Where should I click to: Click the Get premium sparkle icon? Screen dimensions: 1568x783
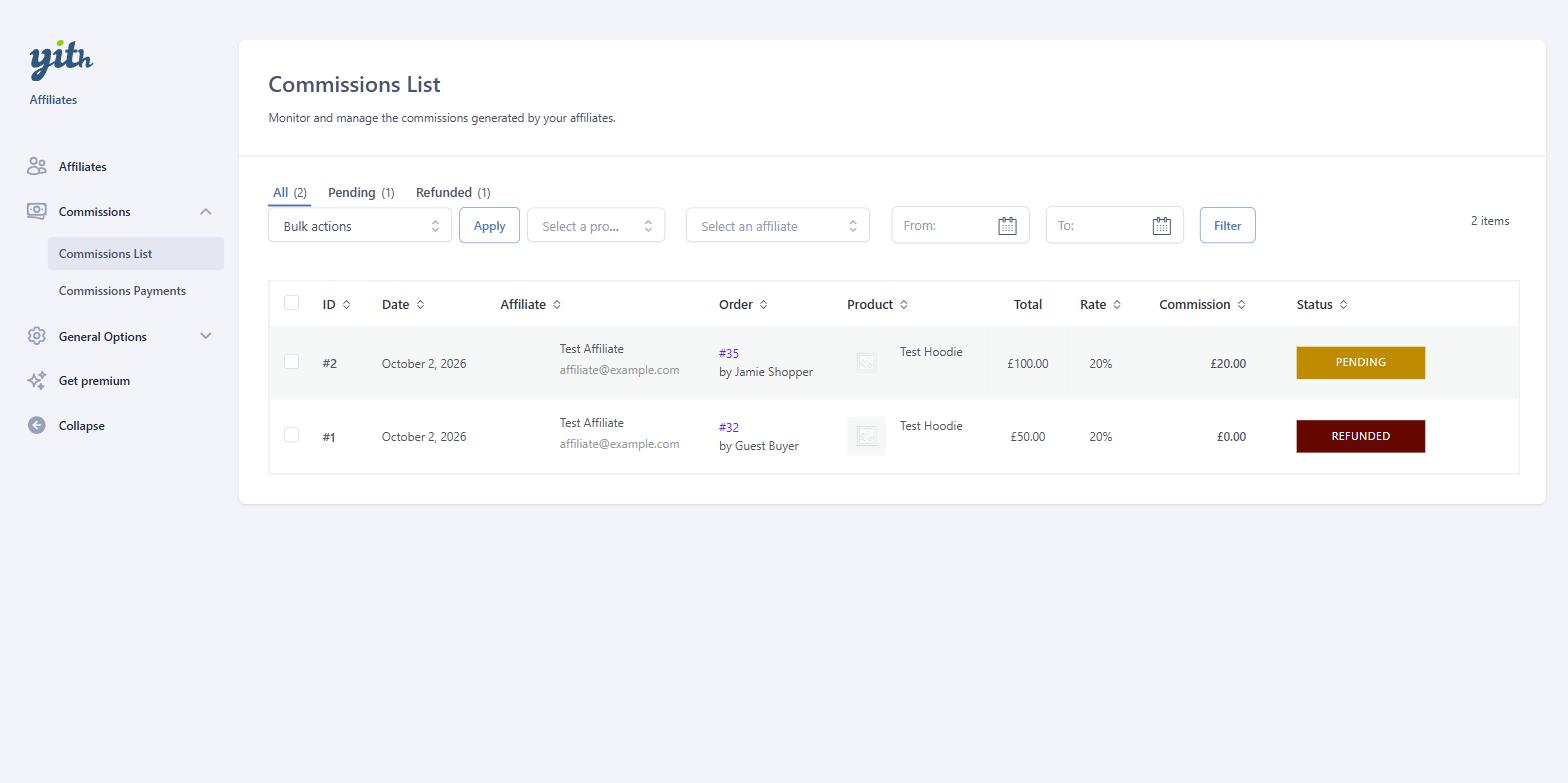pyautogui.click(x=37, y=380)
